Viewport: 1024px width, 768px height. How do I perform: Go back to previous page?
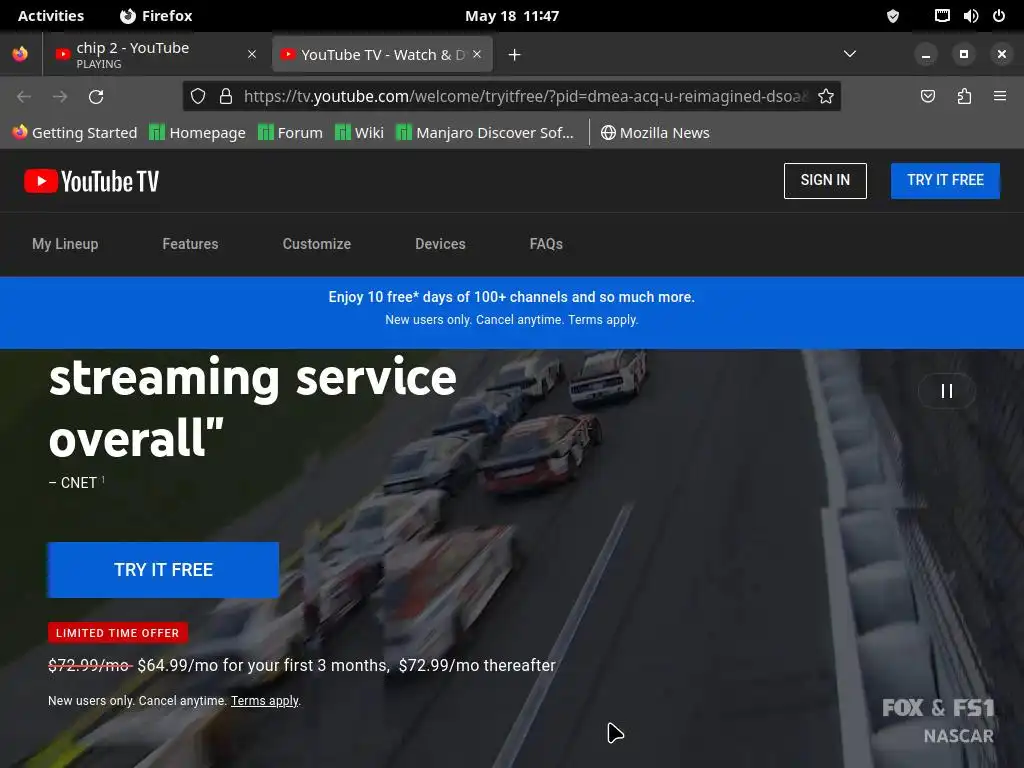[x=24, y=97]
